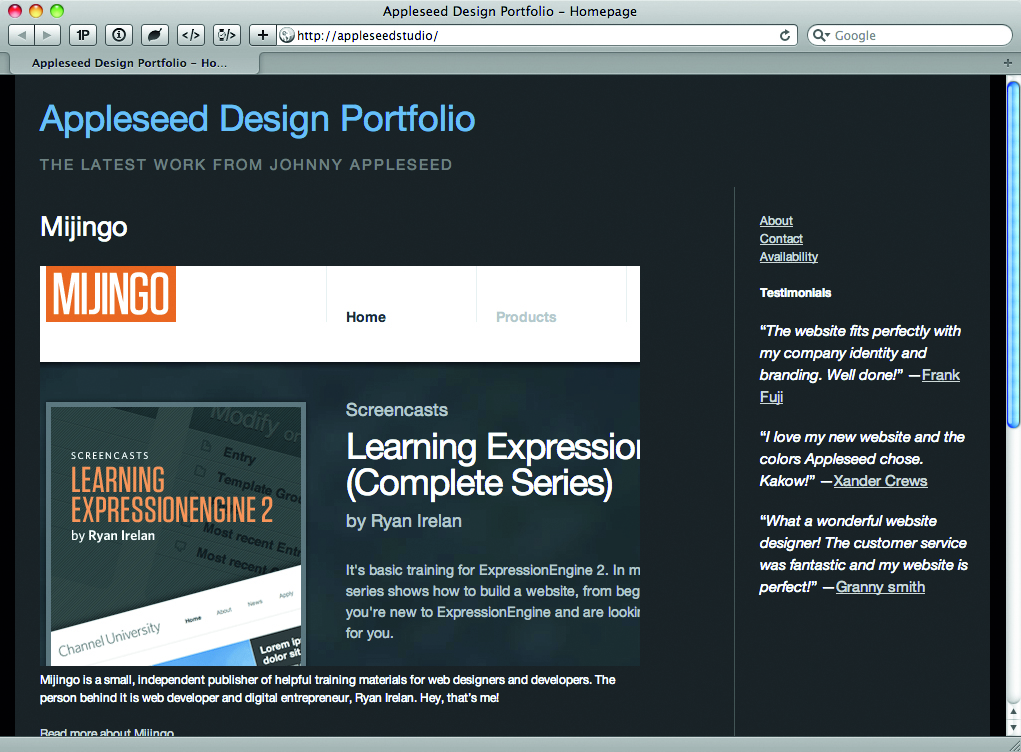Click the tagline "The latest work from Johnny Appleseed"
This screenshot has width=1021, height=752.
coord(245,165)
